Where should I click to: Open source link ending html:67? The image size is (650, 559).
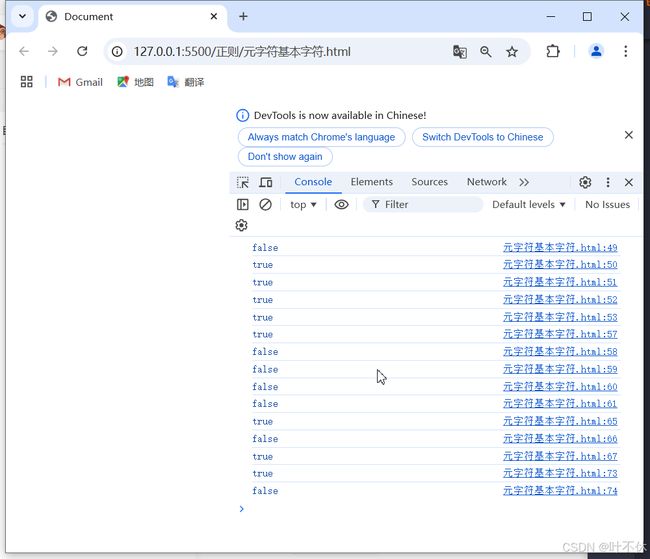click(x=560, y=457)
